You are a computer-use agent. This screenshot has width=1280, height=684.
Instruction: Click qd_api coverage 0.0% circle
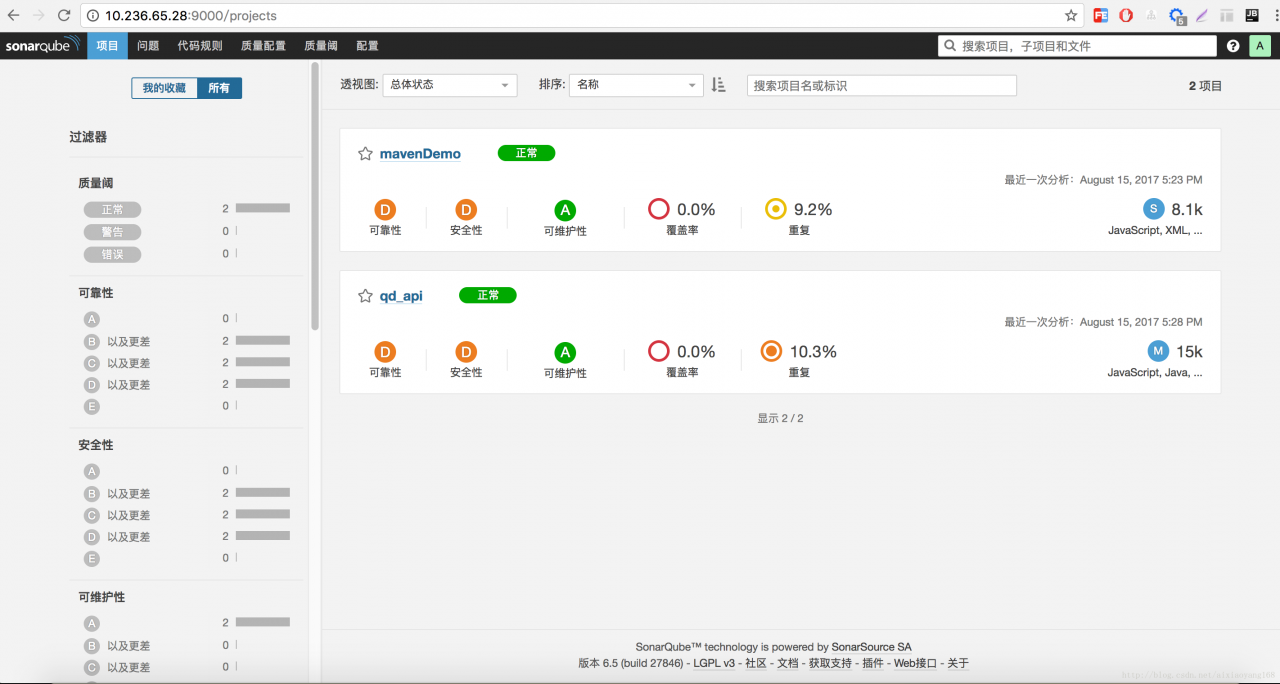pyautogui.click(x=658, y=352)
